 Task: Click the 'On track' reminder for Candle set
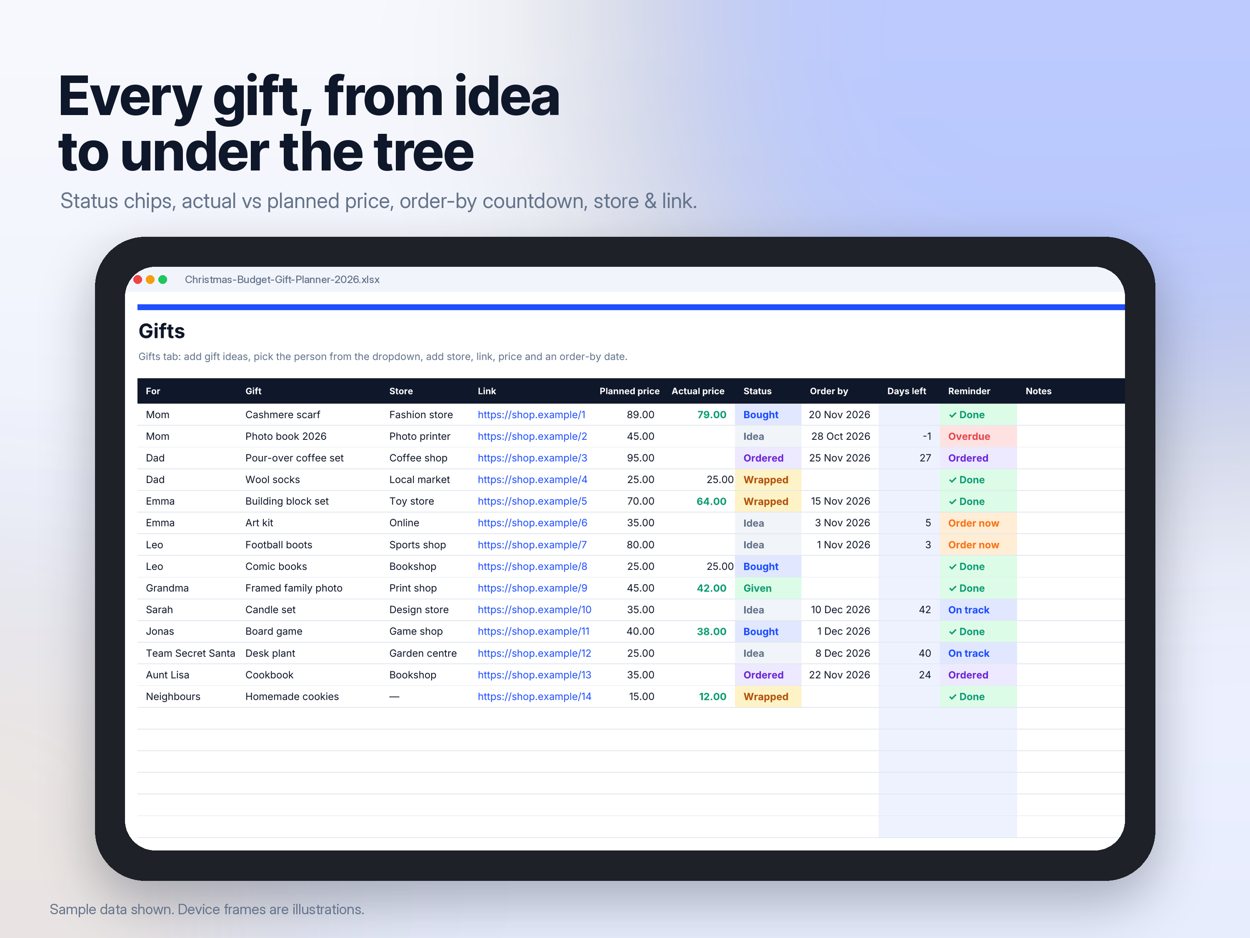(978, 610)
